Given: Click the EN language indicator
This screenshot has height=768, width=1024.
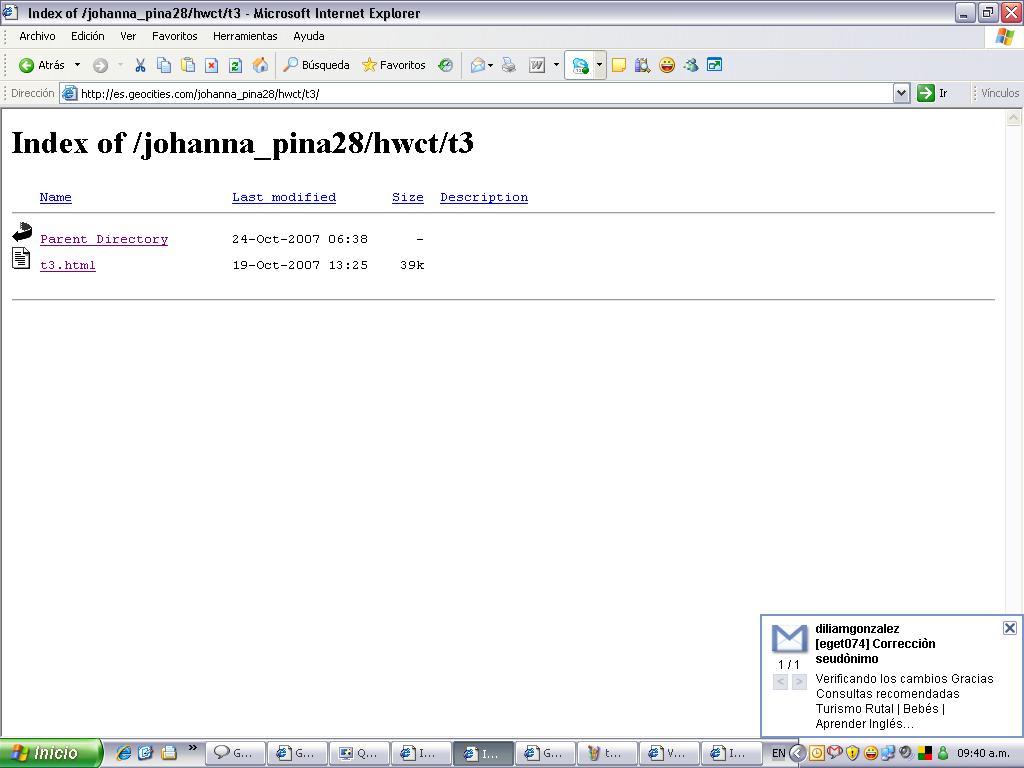Looking at the screenshot, I should click(778, 754).
